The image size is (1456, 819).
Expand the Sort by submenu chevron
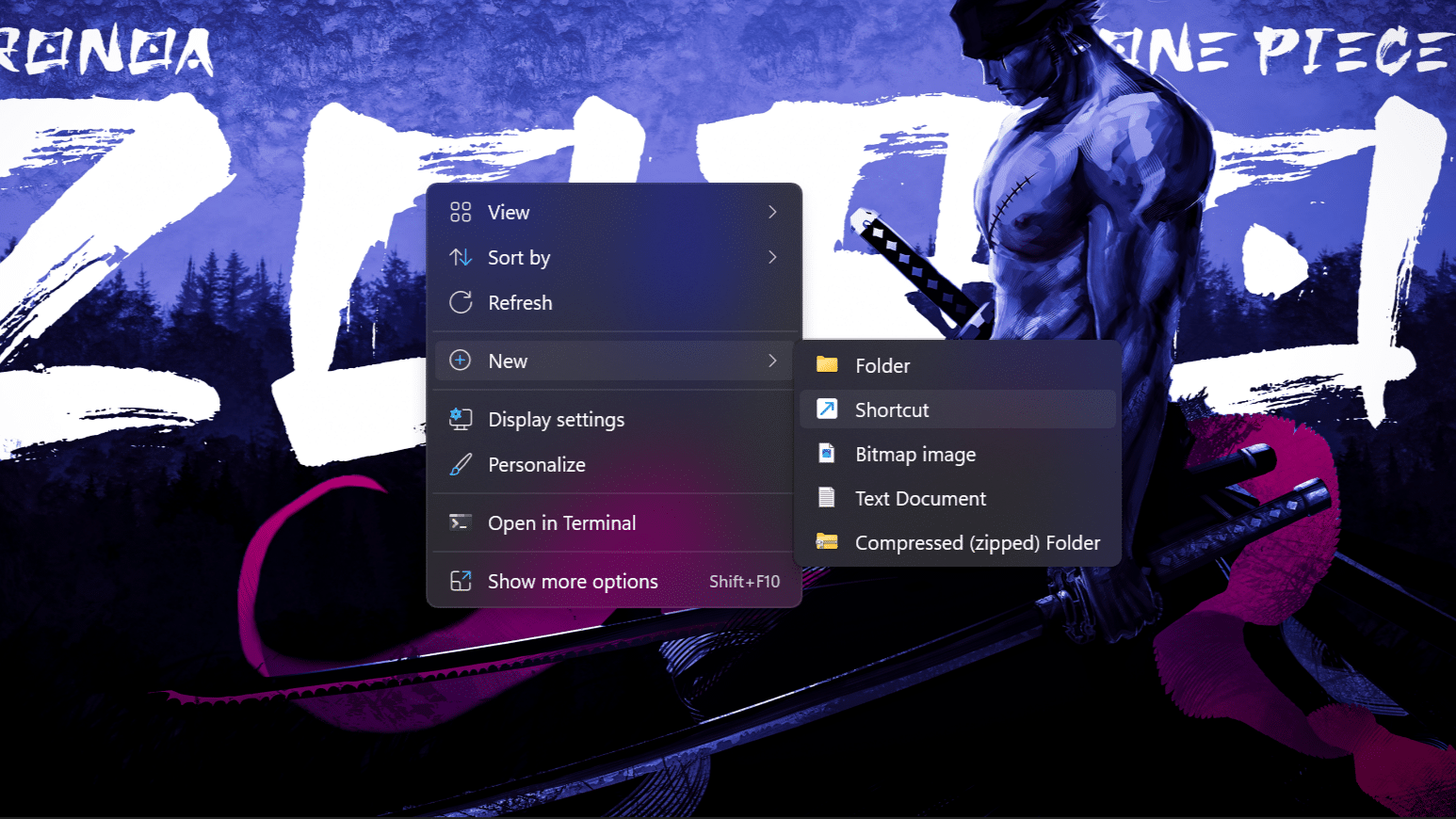point(772,257)
